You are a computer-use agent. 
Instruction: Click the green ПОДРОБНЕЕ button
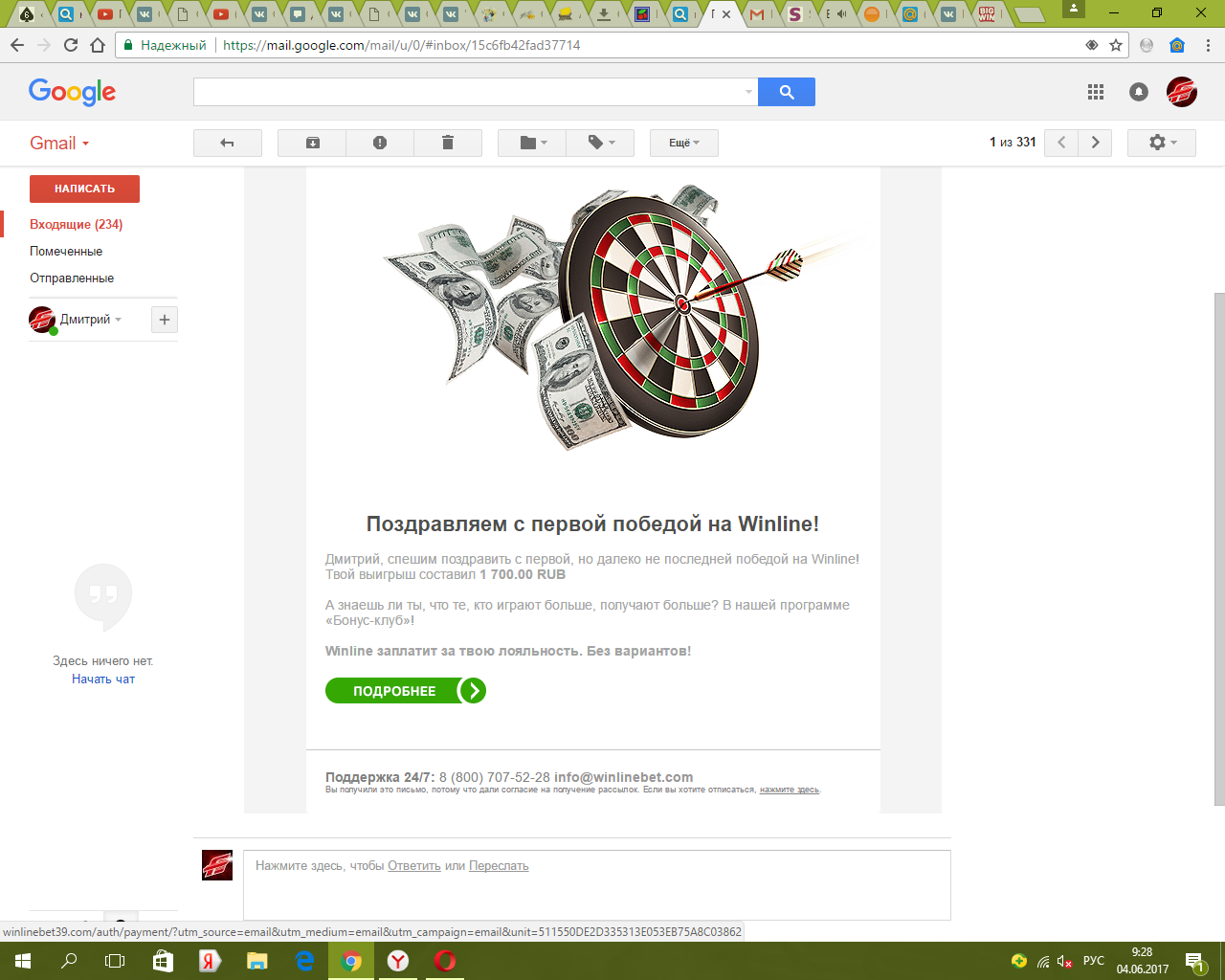coord(406,691)
